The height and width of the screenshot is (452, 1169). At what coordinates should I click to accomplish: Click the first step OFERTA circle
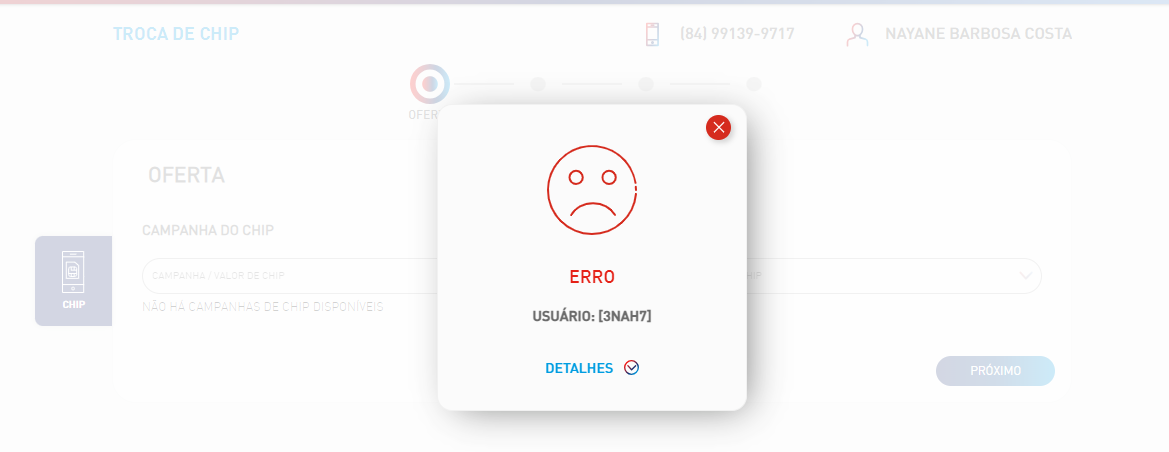tap(429, 84)
